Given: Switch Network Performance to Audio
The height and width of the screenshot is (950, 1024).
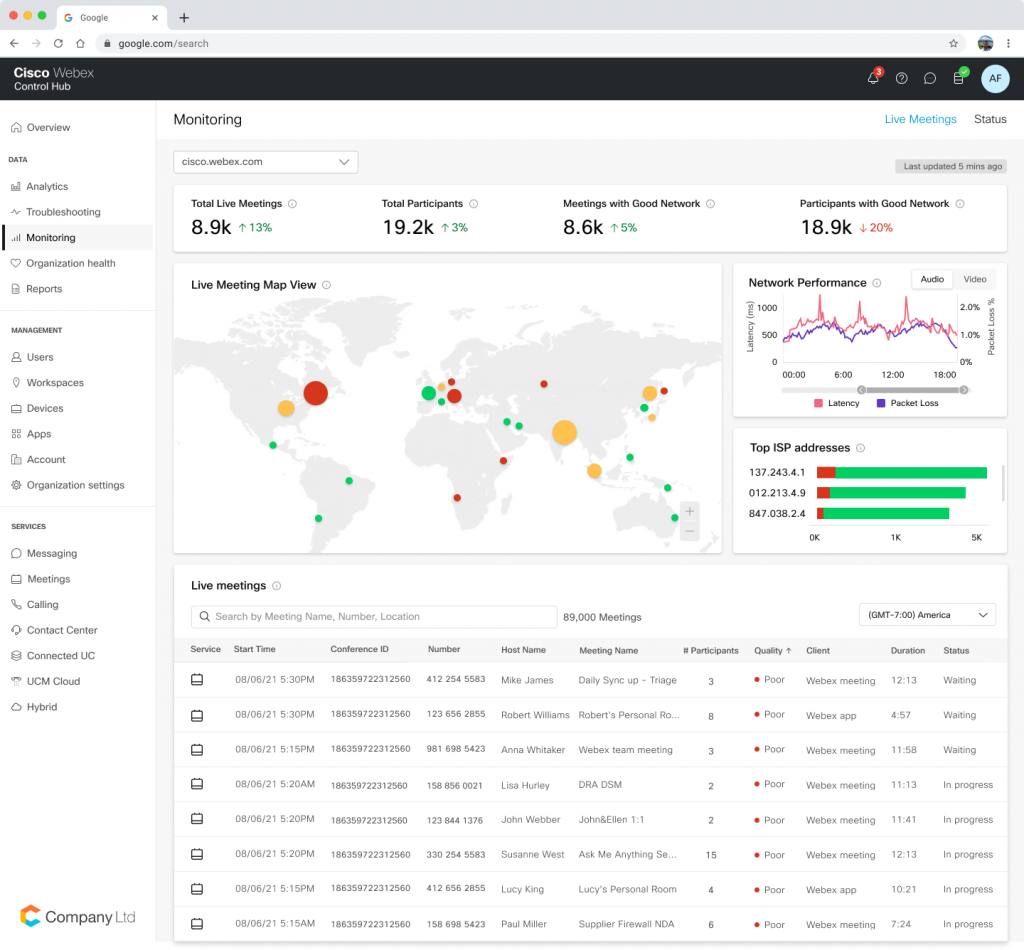Looking at the screenshot, I should 931,279.
